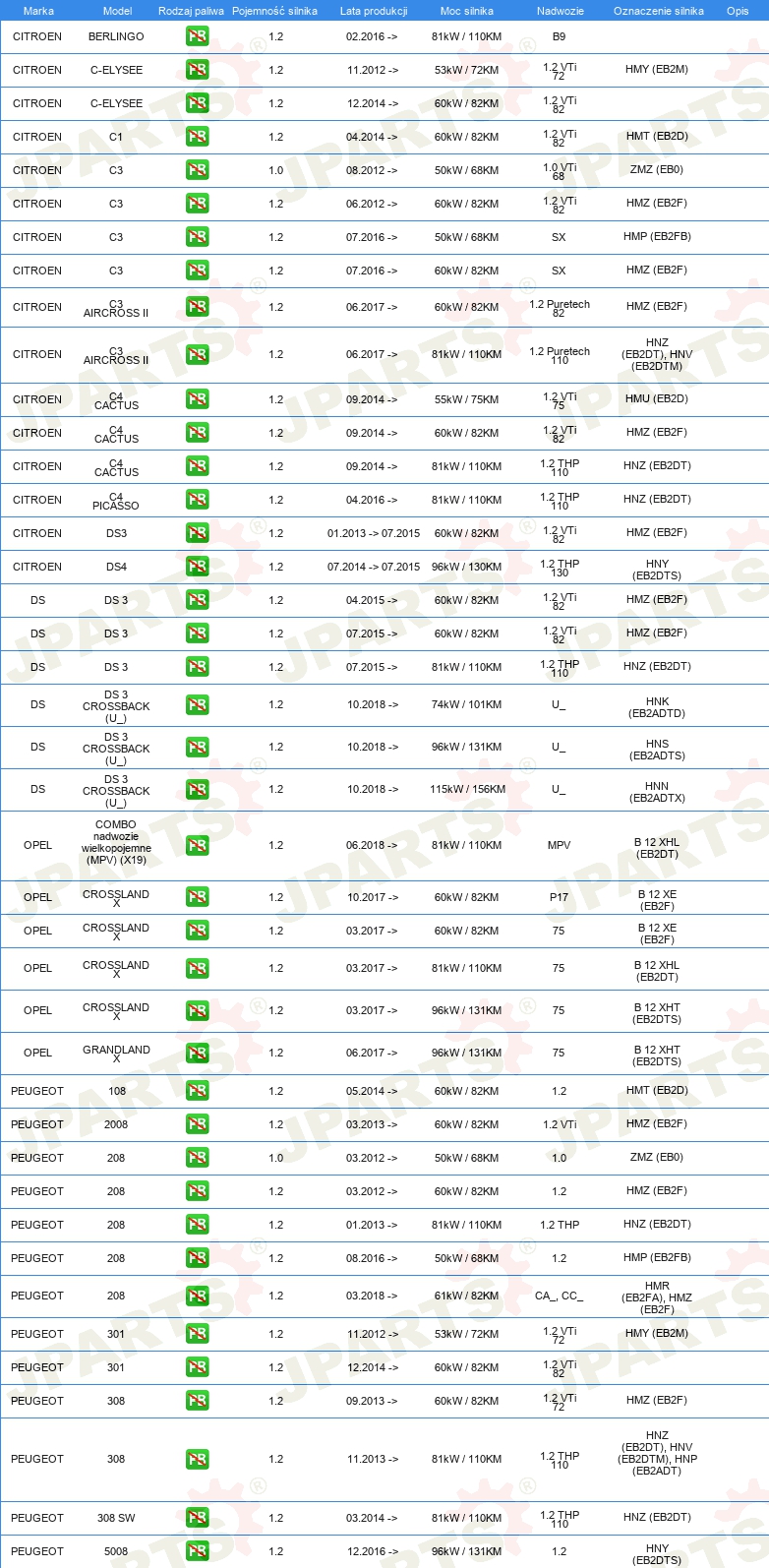The width and height of the screenshot is (769, 1568).
Task: Click the CA_, CC_ body type cell
Action: pyautogui.click(x=559, y=1296)
